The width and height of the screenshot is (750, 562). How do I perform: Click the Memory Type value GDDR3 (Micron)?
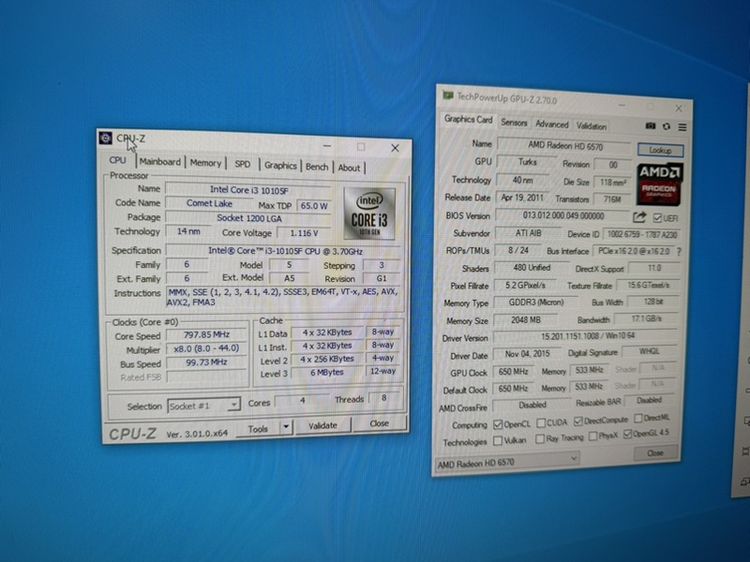(536, 302)
